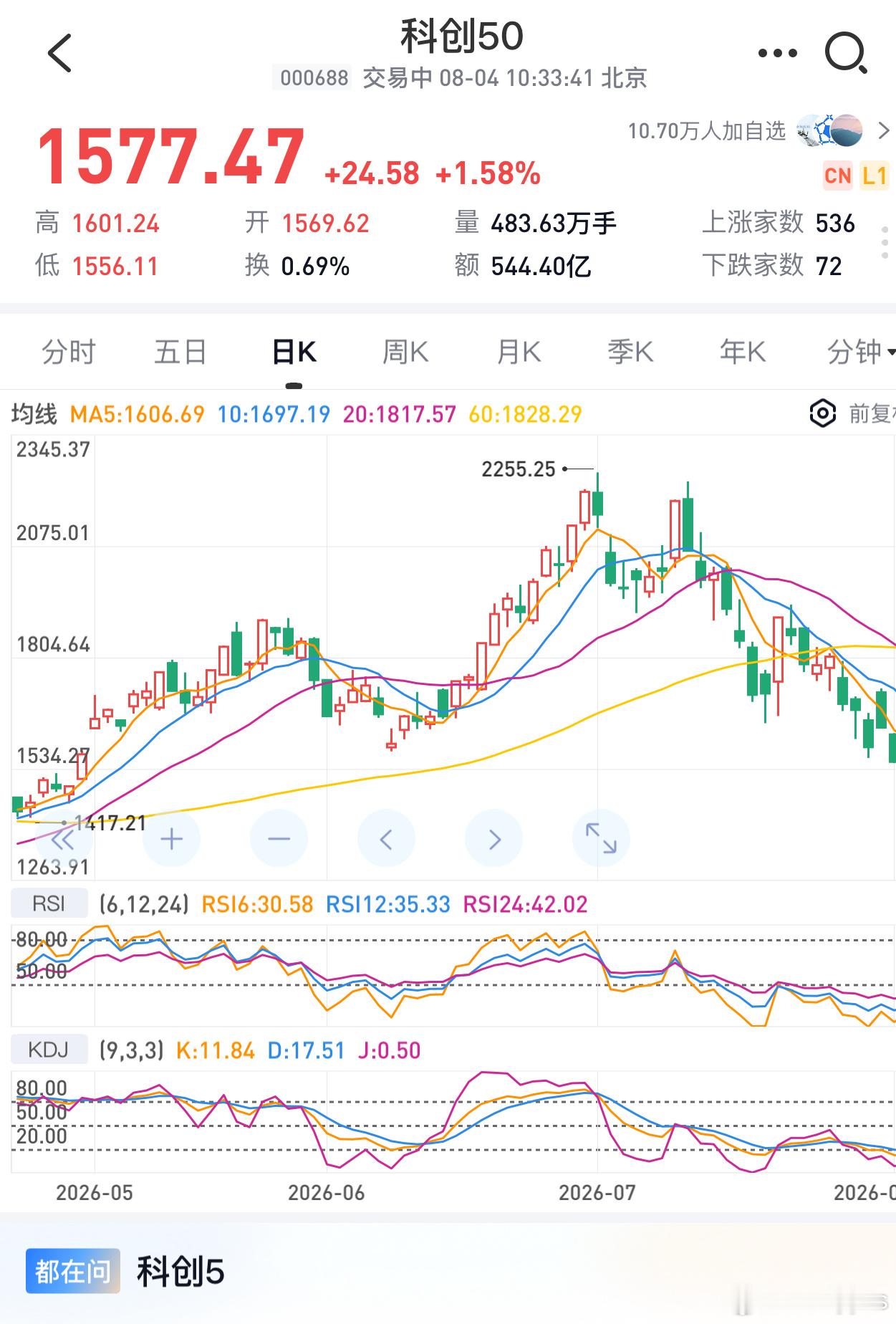Expand 加自选 followers chevron
Viewport: 896px width, 1324px height.
tap(884, 130)
